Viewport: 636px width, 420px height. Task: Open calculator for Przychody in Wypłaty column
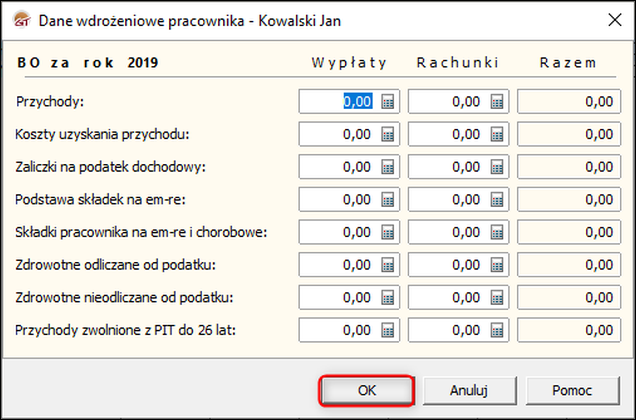(388, 102)
